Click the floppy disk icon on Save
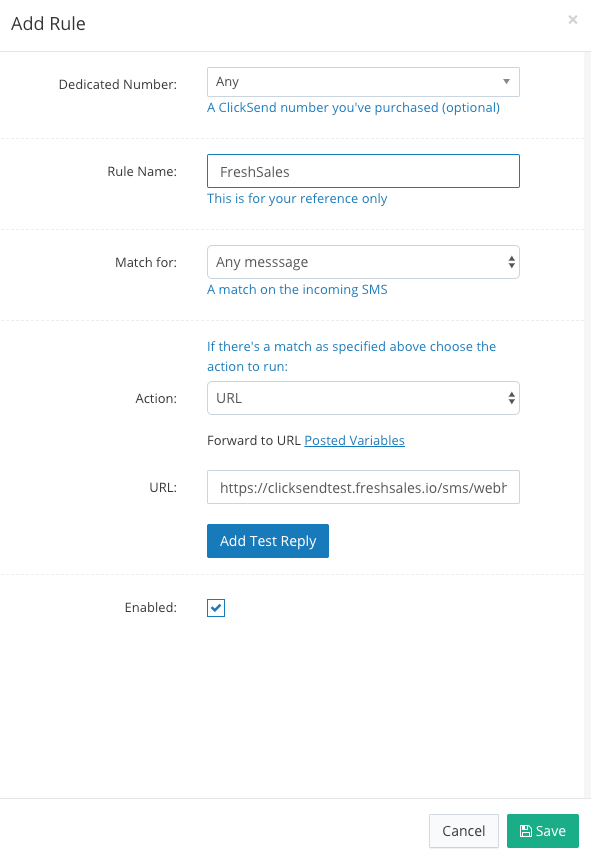Viewport: 591px width, 858px height. tap(525, 831)
